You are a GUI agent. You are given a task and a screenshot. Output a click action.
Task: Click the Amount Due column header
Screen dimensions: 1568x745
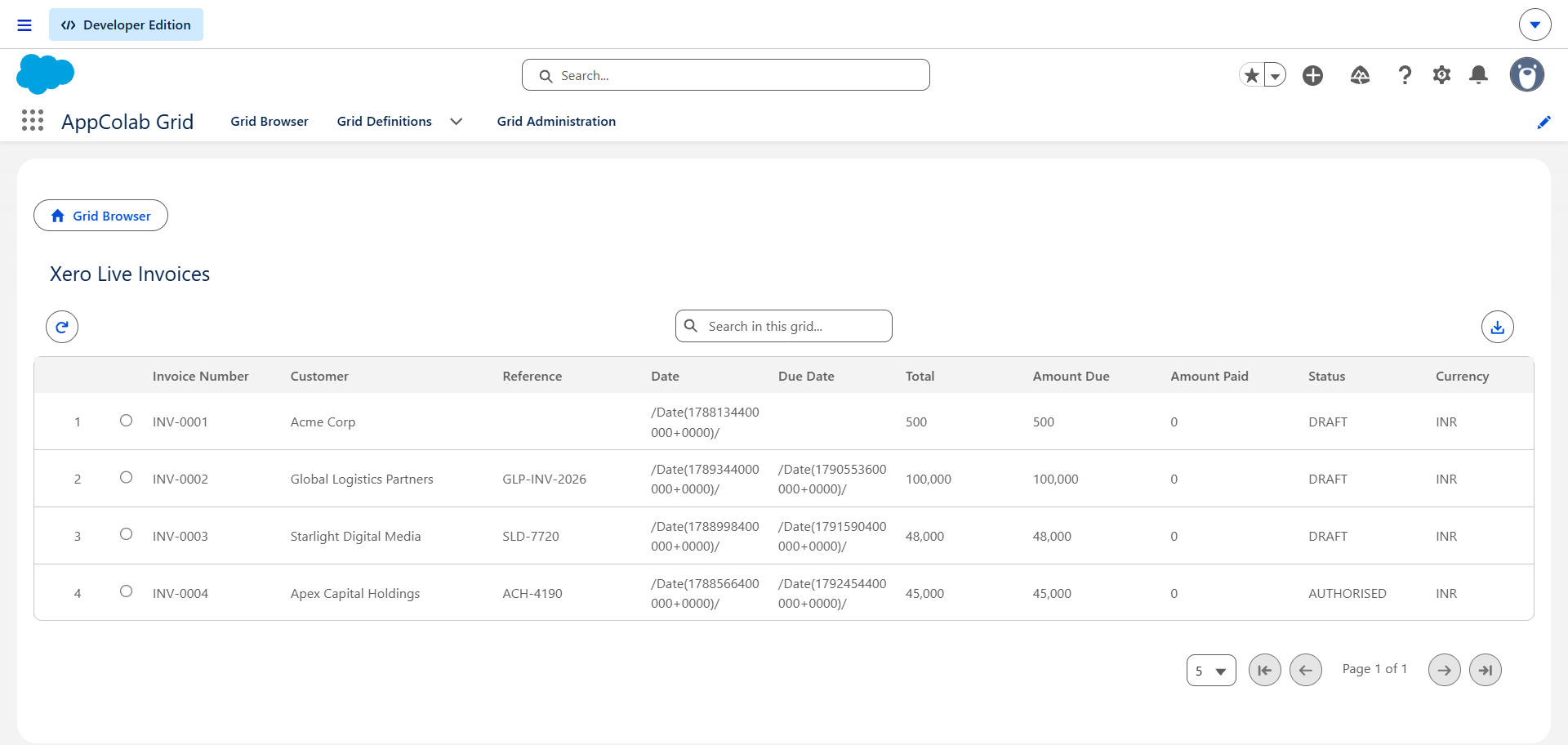pyautogui.click(x=1071, y=376)
